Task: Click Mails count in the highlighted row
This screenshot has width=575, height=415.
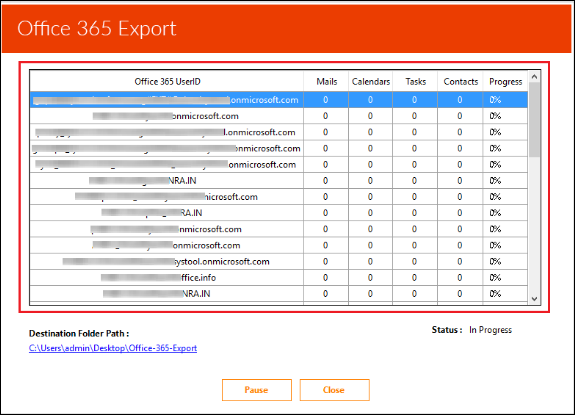Action: (326, 100)
